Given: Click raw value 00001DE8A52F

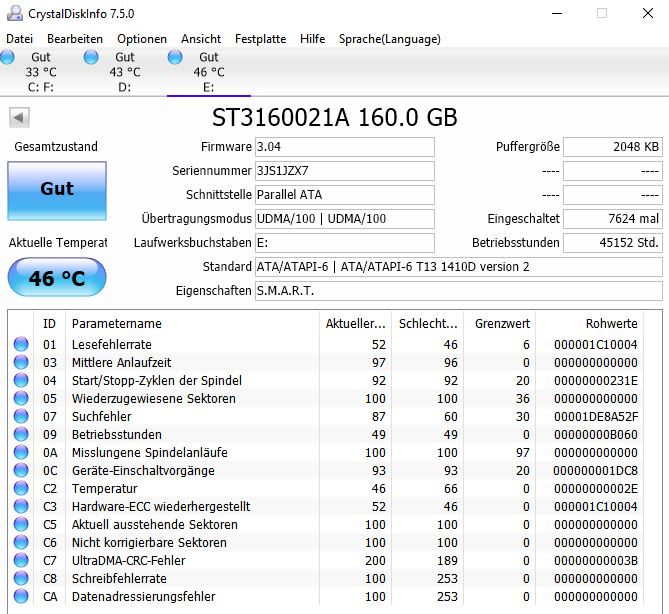Looking at the screenshot, I should tap(596, 416).
